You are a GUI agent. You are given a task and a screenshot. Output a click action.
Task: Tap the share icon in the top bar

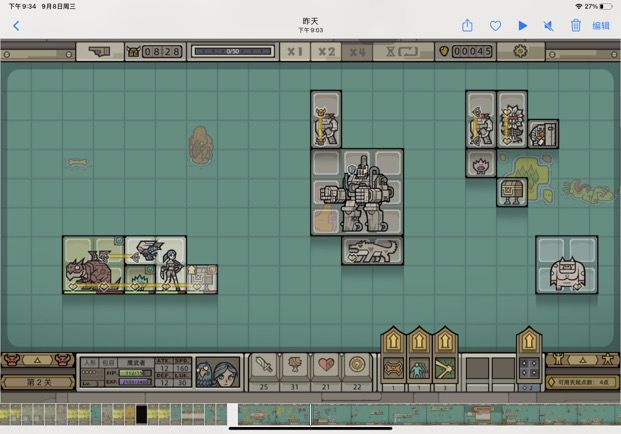pyautogui.click(x=467, y=25)
